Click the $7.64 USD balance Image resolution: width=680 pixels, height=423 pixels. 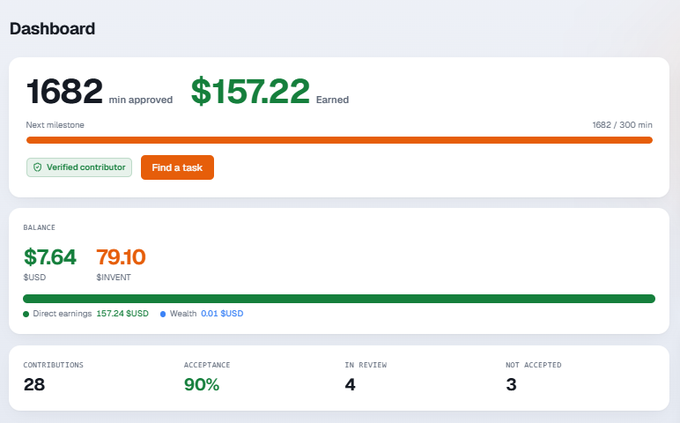click(x=50, y=257)
